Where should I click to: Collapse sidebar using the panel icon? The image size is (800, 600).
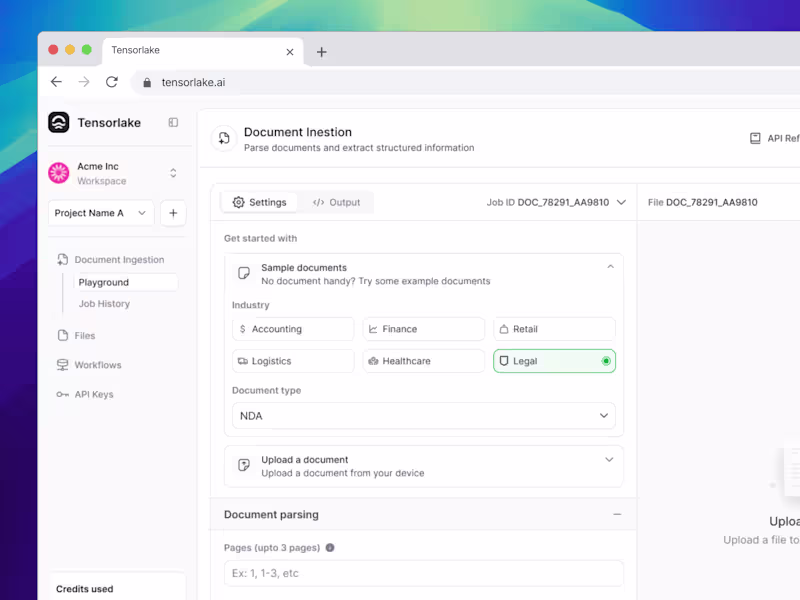[173, 122]
